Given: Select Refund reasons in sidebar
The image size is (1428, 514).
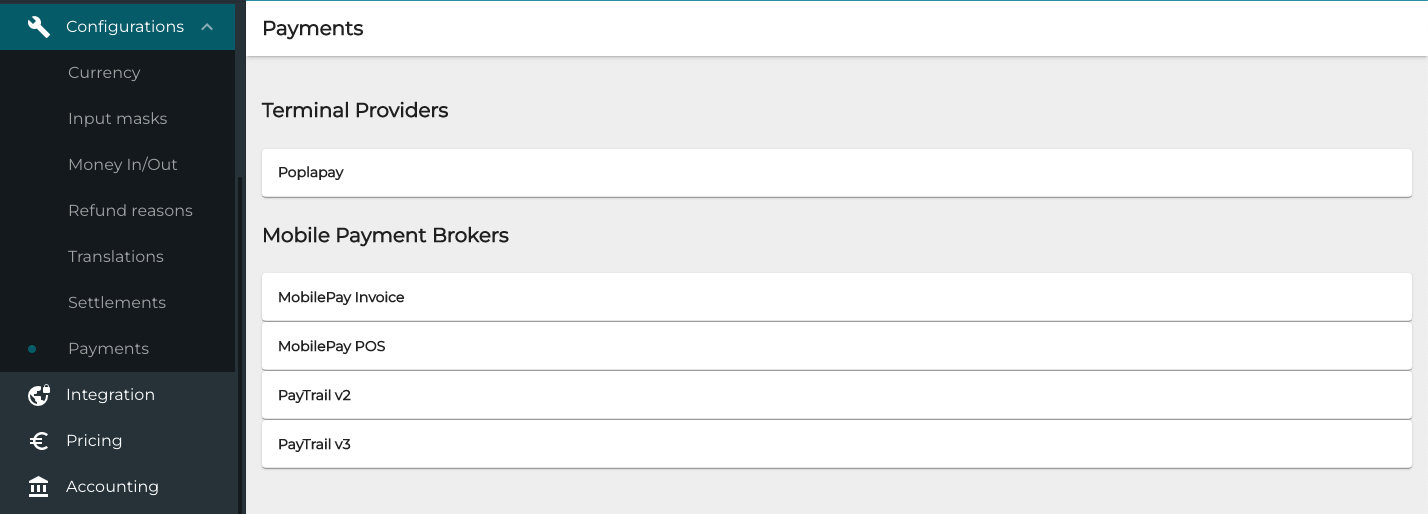Looking at the screenshot, I should pos(130,211).
